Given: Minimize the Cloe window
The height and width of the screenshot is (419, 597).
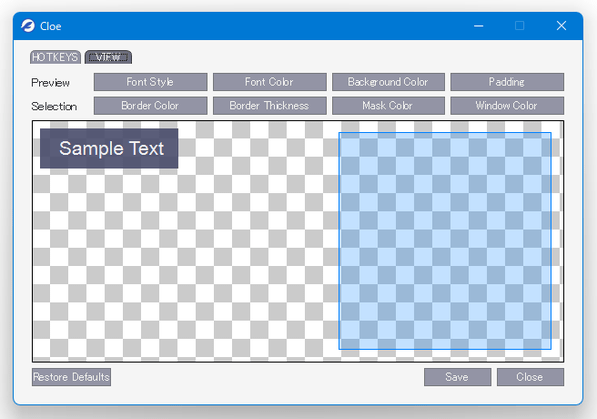Looking at the screenshot, I should click(x=479, y=26).
